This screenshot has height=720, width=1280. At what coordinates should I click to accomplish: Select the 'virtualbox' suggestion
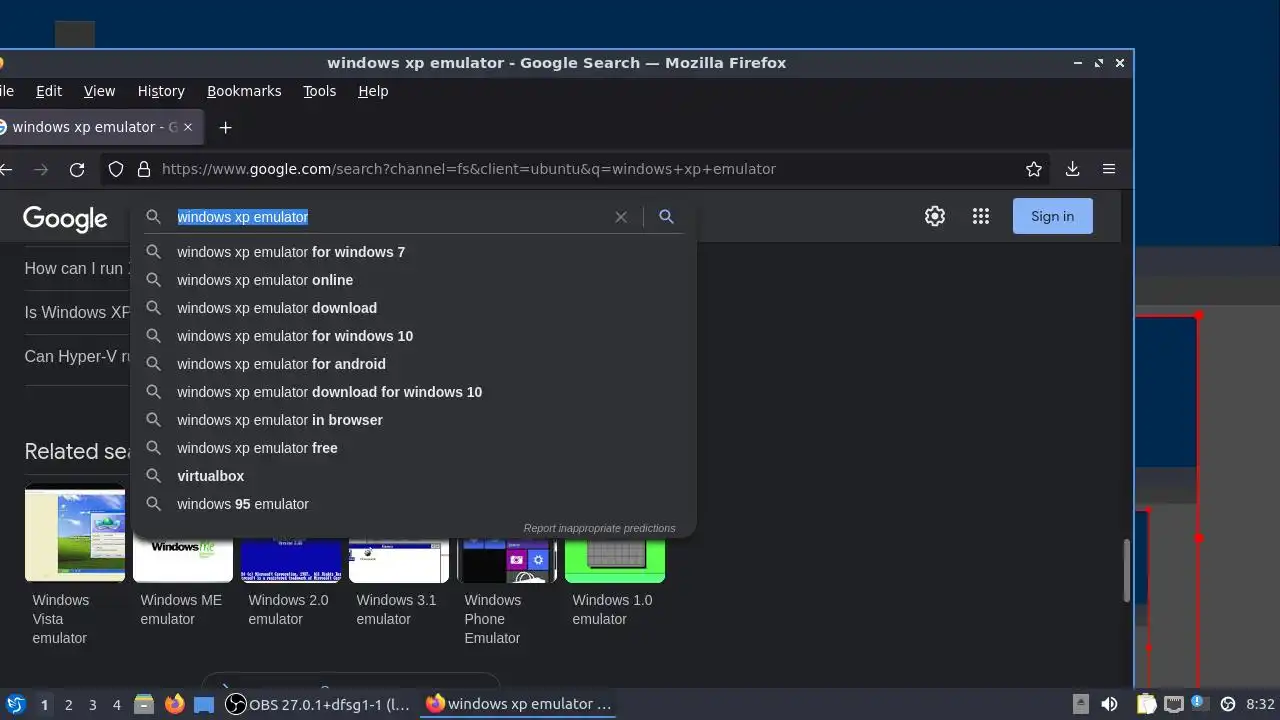click(x=413, y=476)
